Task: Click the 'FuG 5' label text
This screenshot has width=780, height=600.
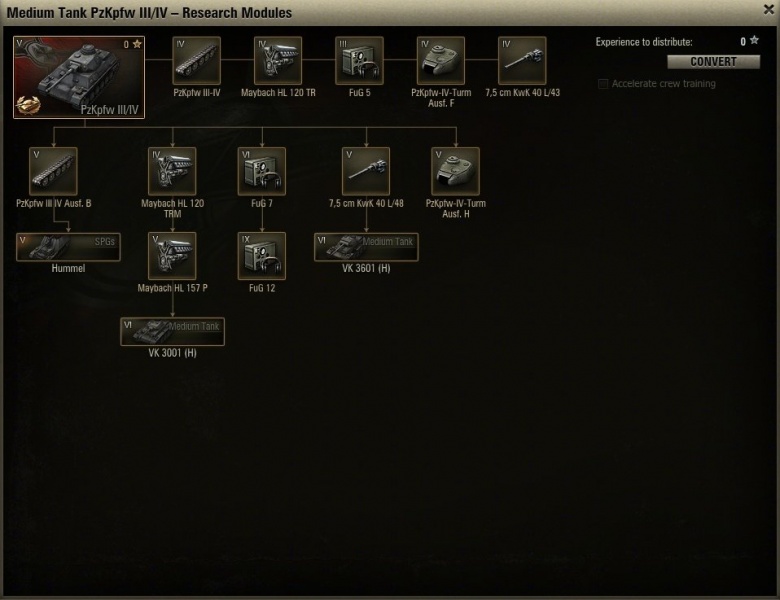Action: point(359,93)
